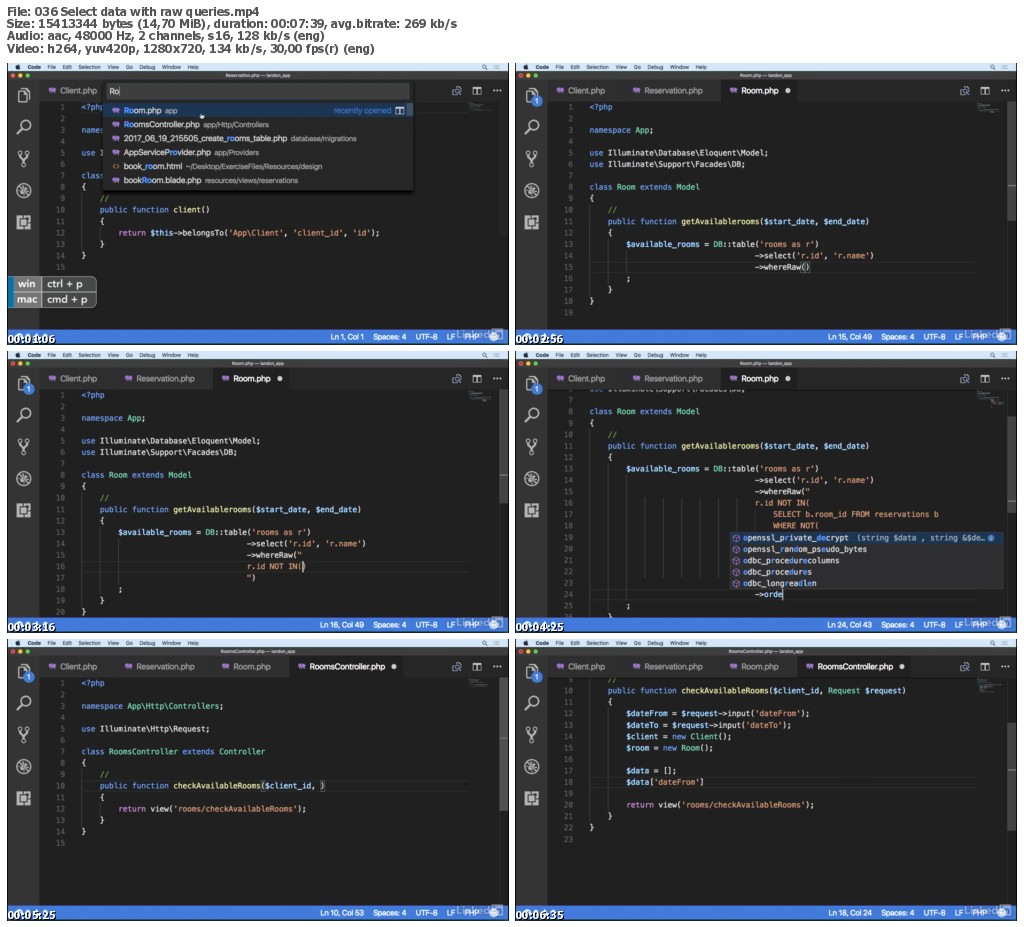Image resolution: width=1024 pixels, height=927 pixels.
Task: Open Source Control icon in the 00:01:06 frame
Action: [x=24, y=158]
